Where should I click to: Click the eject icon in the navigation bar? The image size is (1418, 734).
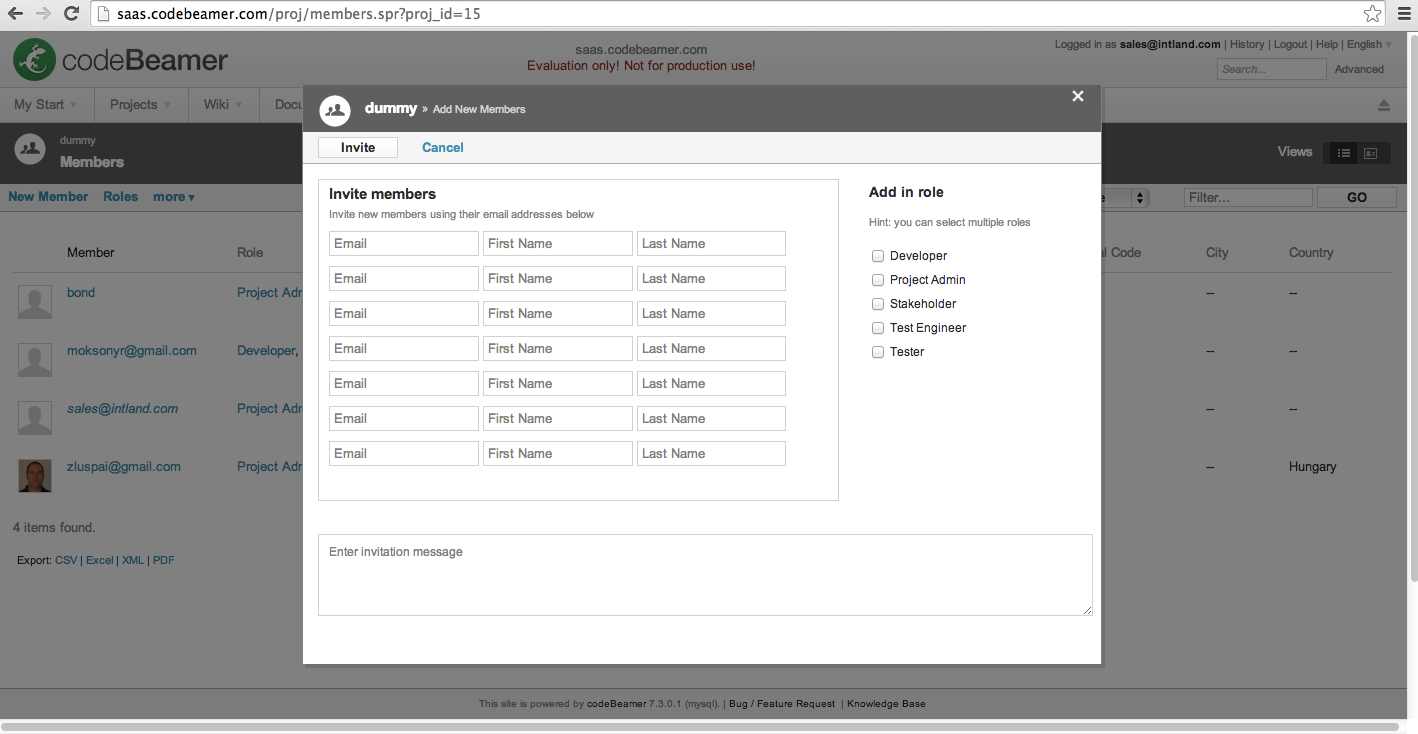(1384, 105)
